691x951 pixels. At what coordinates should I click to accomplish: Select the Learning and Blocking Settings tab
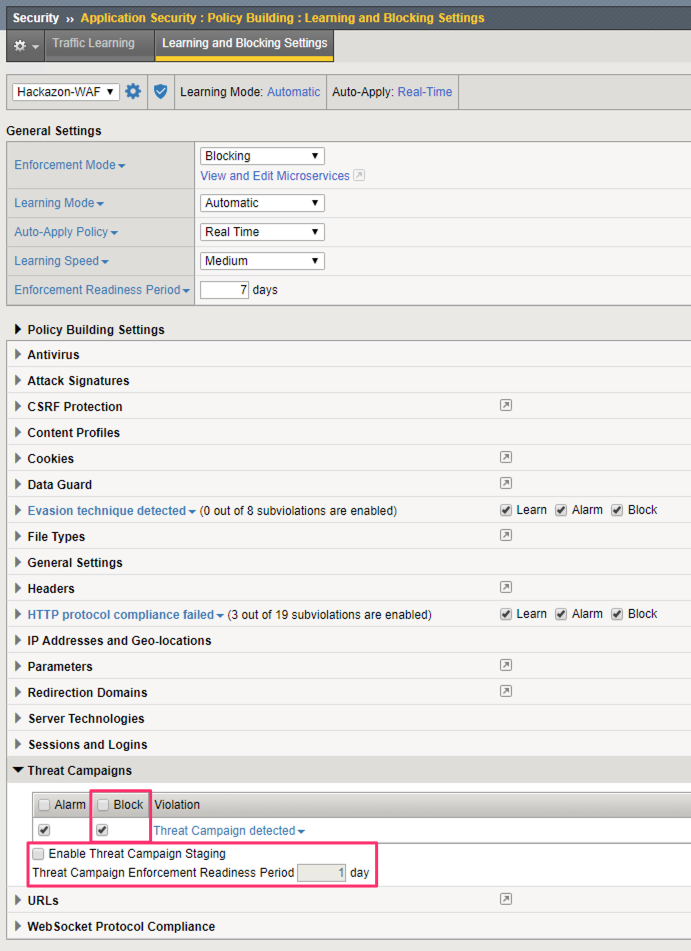coord(244,44)
